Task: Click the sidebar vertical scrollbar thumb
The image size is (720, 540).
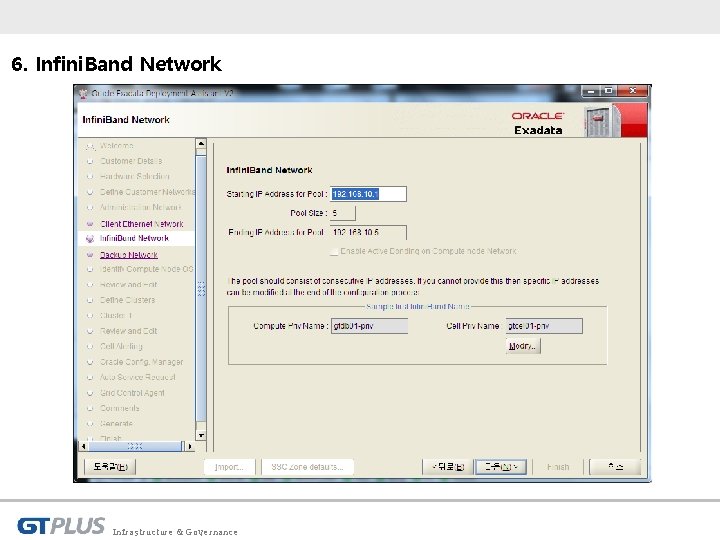Action: point(201,289)
